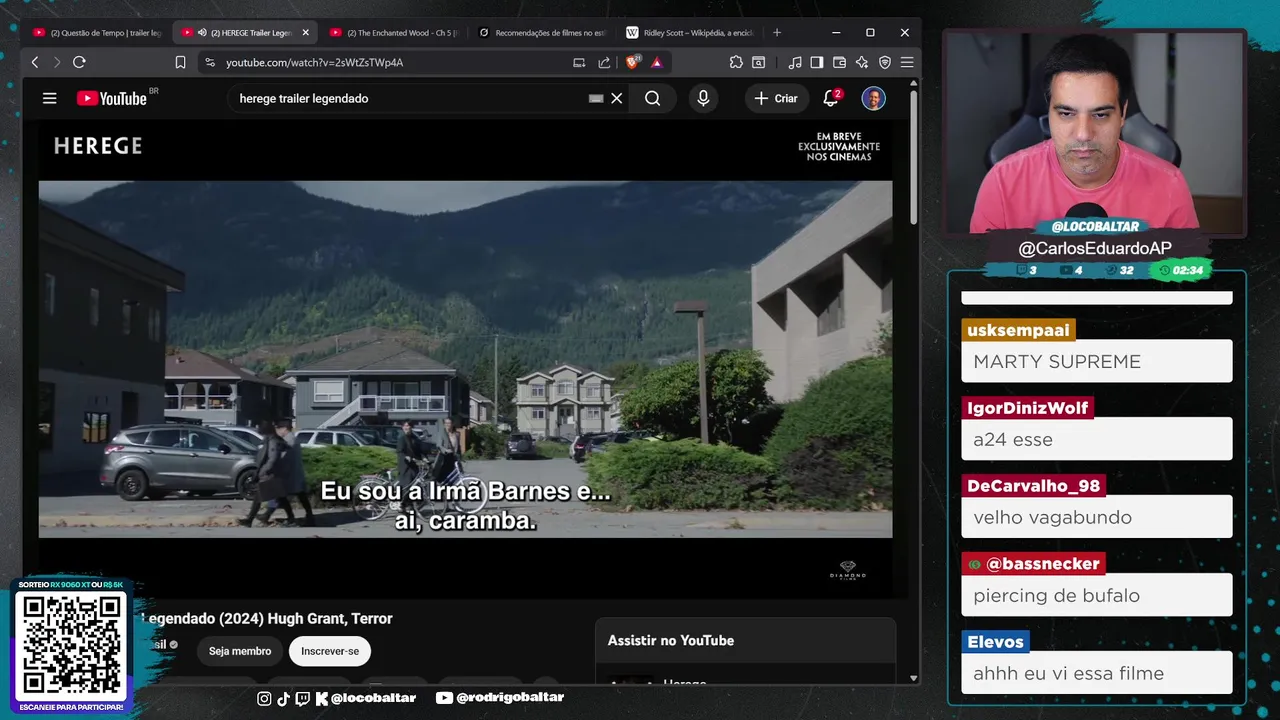Close the HEREGE Trailer tab
The width and height of the screenshot is (1280, 720).
pos(305,32)
